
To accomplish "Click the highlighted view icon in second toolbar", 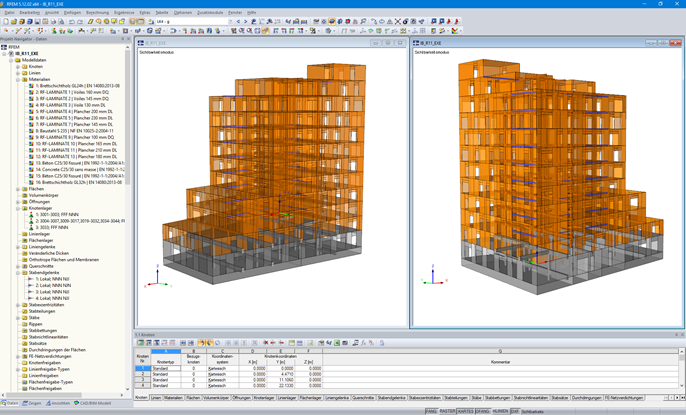I will (265, 31).
